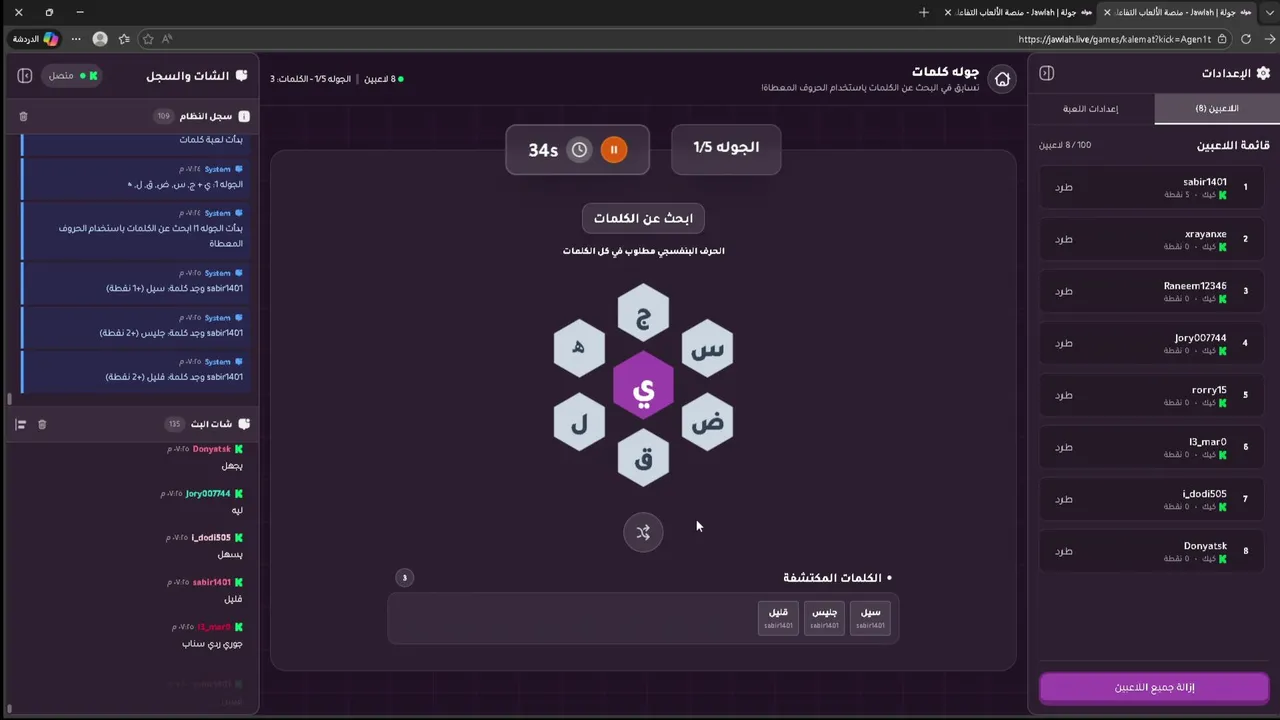Click the 34s timer display
Viewport: 1280px width, 720px height.
point(543,150)
